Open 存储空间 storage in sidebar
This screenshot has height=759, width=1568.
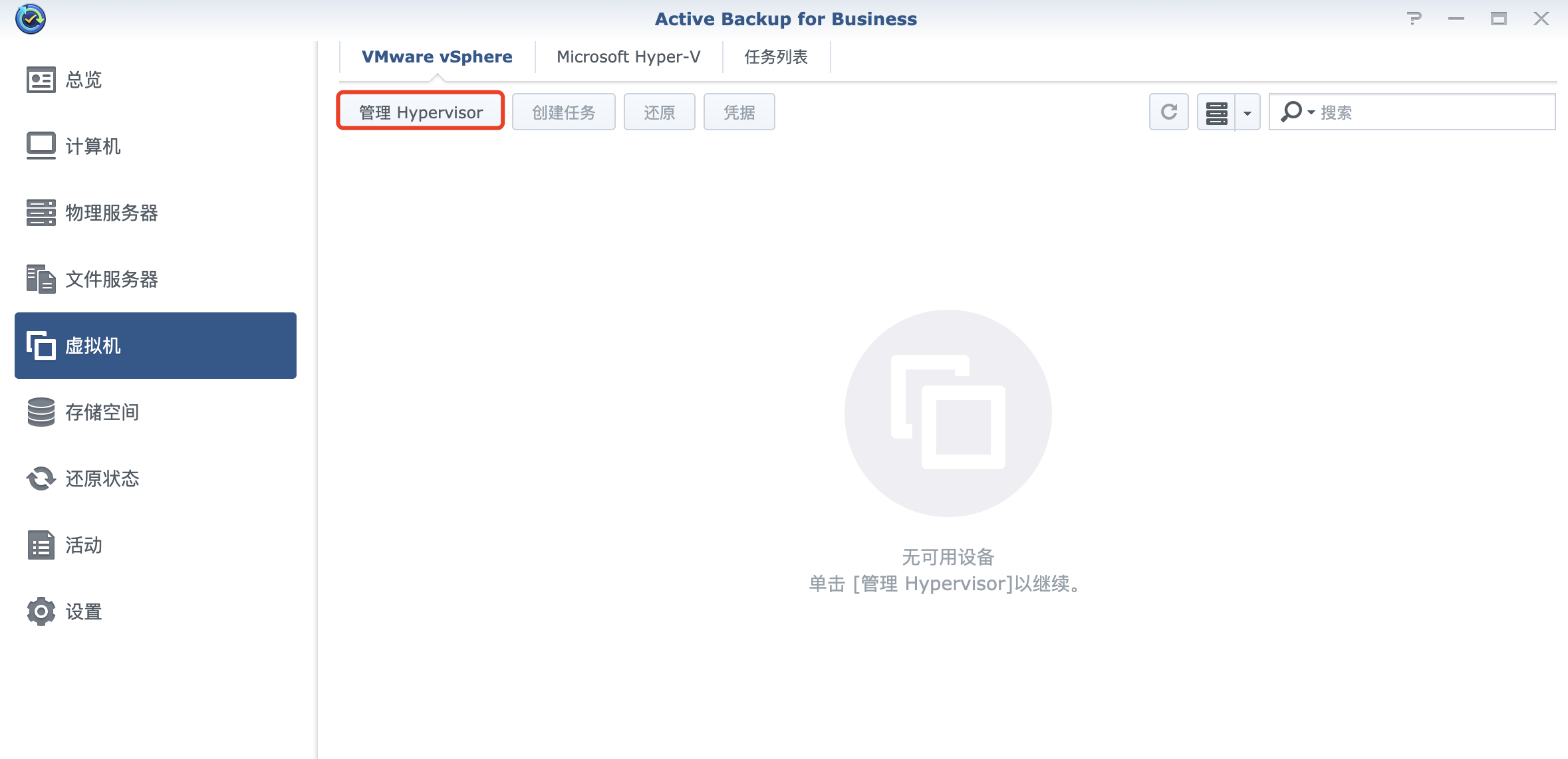101,412
